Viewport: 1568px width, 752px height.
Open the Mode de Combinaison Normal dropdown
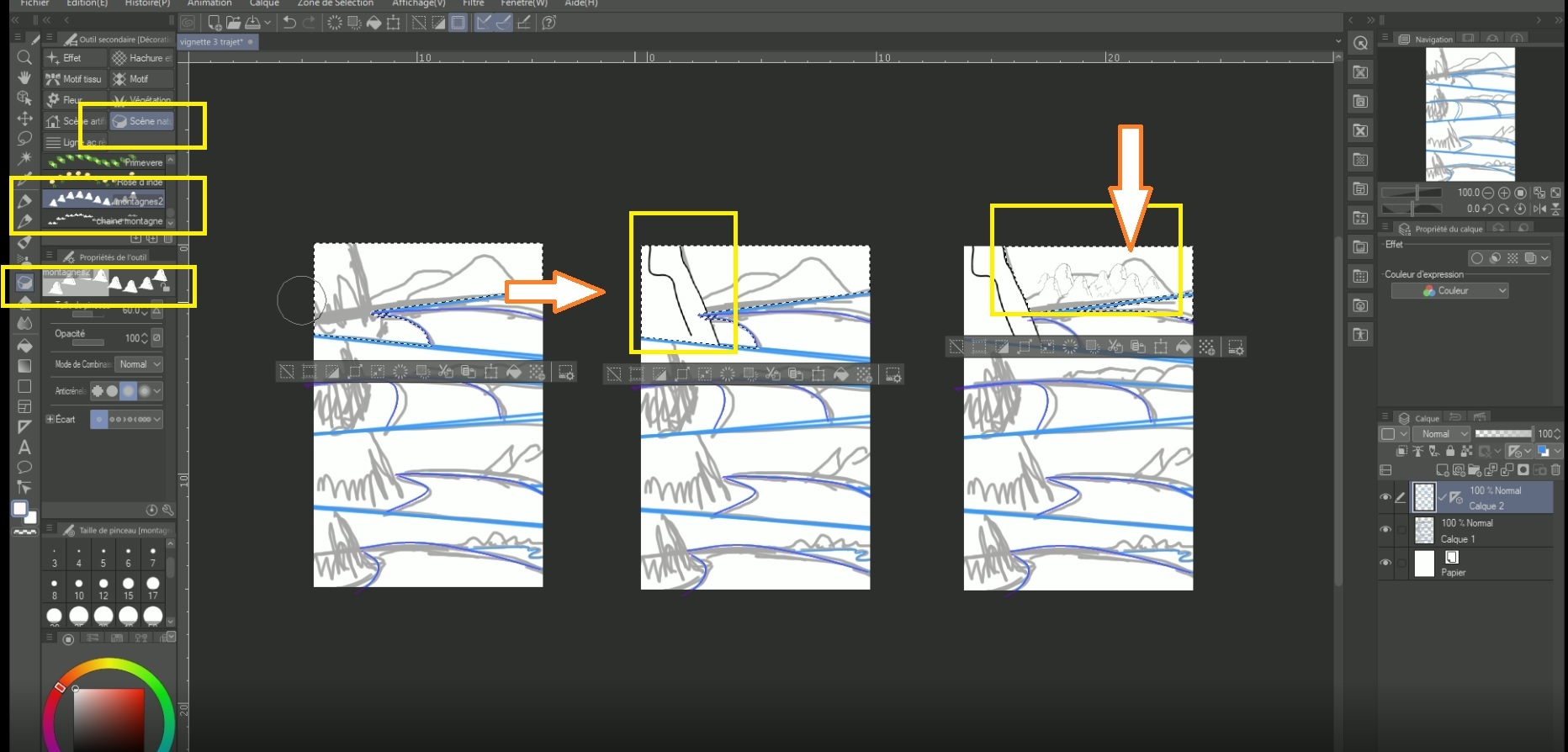(139, 364)
